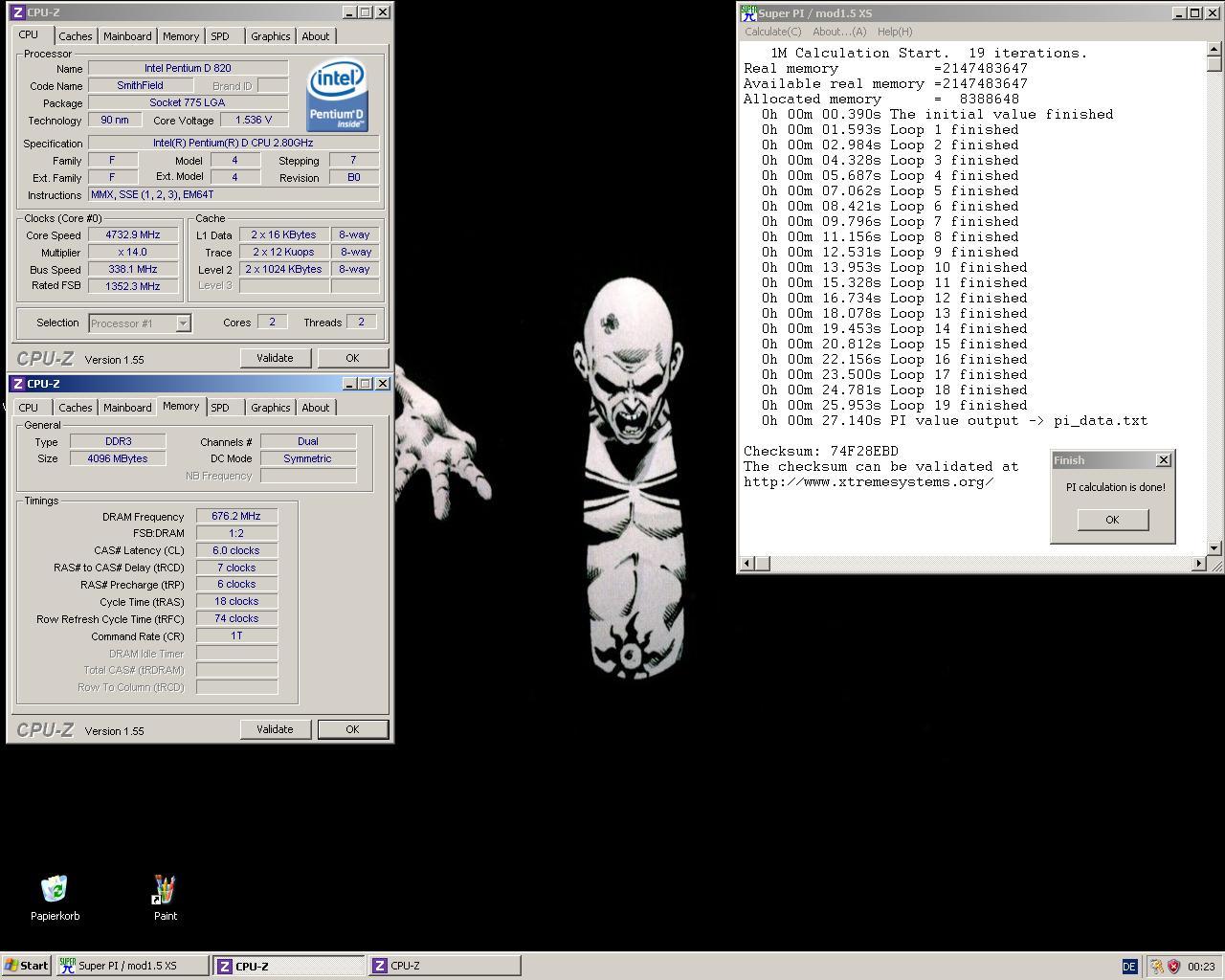Click OK in top CPU-Z window
The width and height of the screenshot is (1225, 980).
[x=352, y=358]
